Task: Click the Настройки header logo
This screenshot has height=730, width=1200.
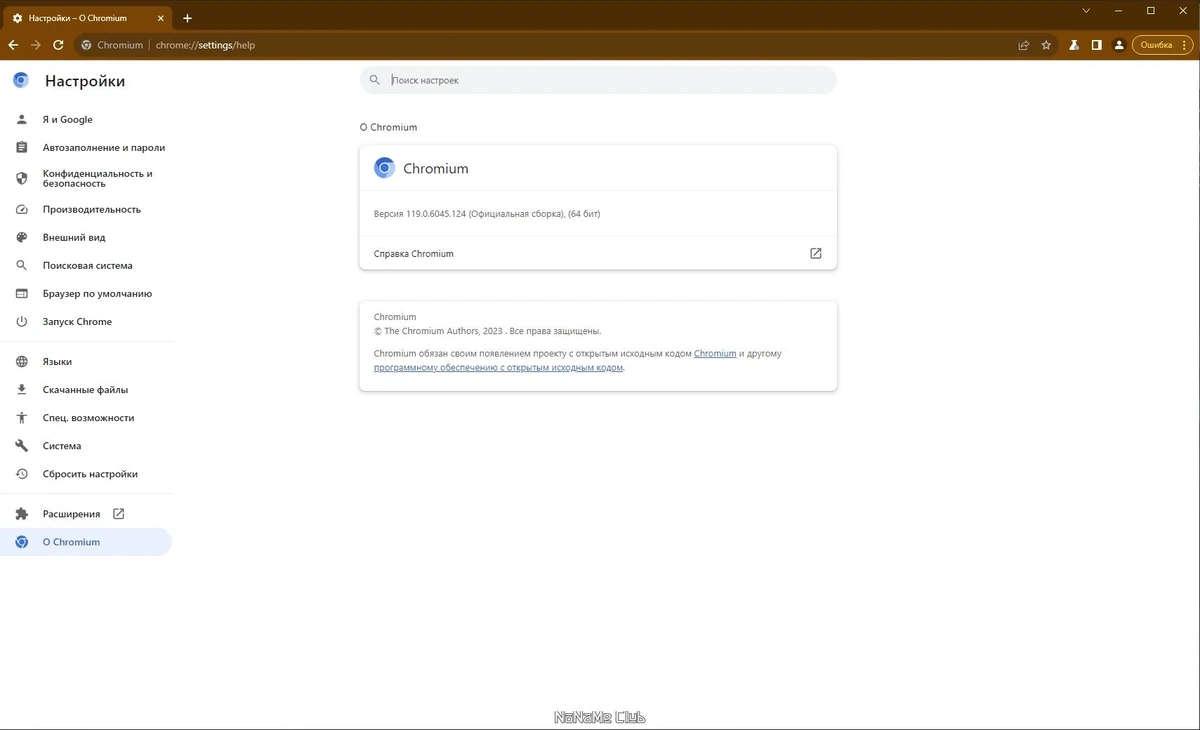Action: coord(21,81)
